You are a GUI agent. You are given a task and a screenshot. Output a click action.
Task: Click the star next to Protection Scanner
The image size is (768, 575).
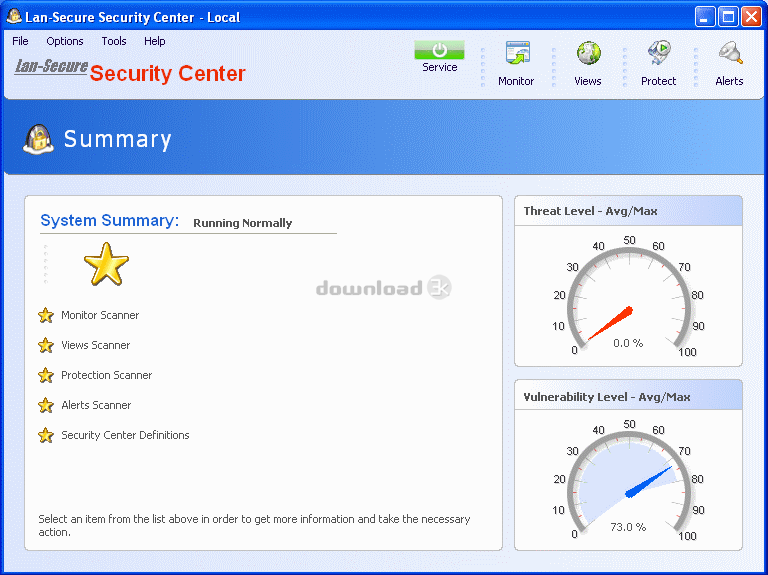(x=46, y=375)
